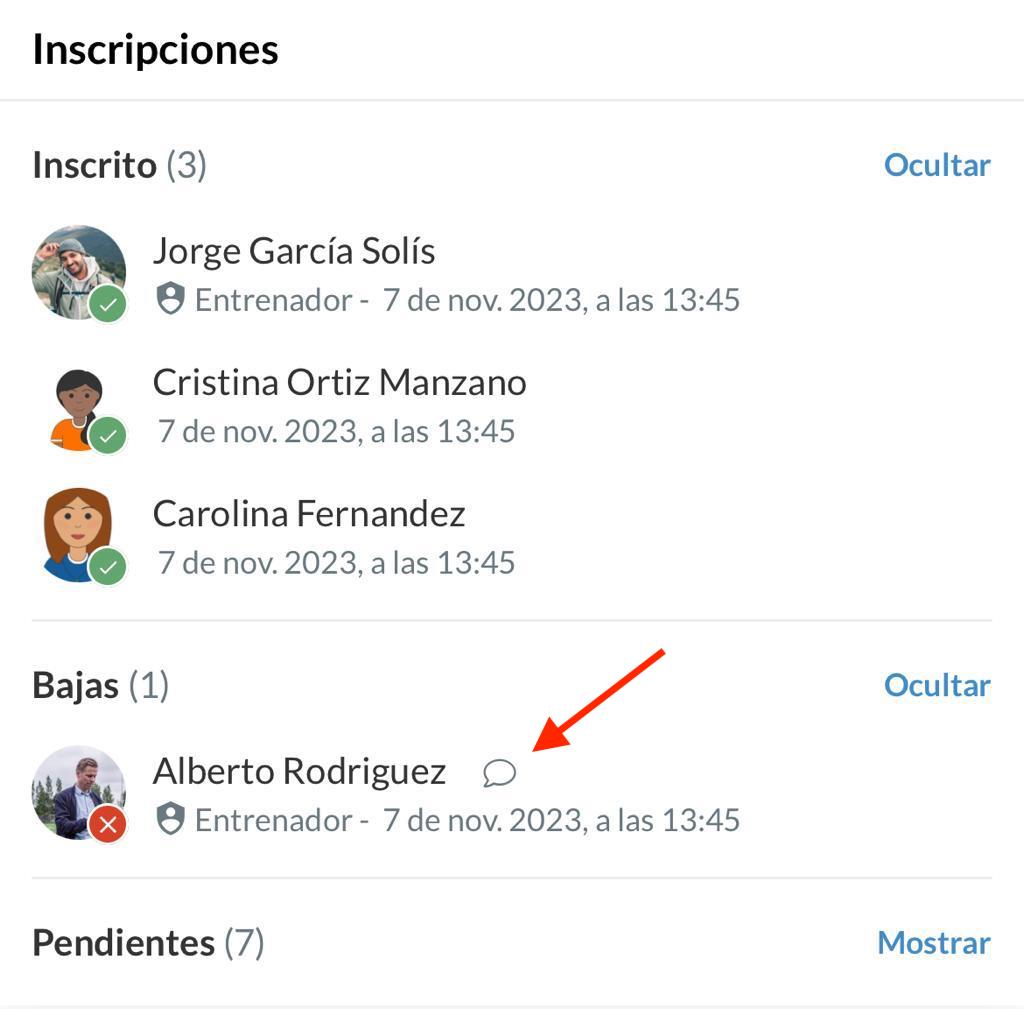Viewport: 1024px width, 1009px height.
Task: Show the Pendientes list with Mostrar
Action: 934,943
